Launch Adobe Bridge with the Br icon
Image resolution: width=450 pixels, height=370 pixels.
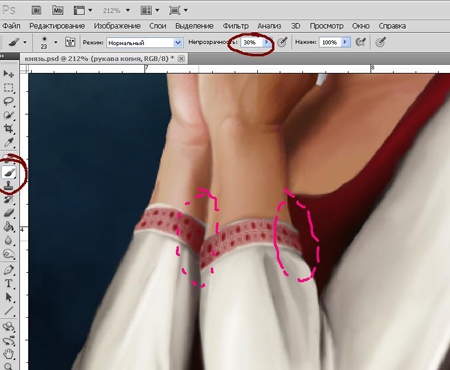click(36, 10)
